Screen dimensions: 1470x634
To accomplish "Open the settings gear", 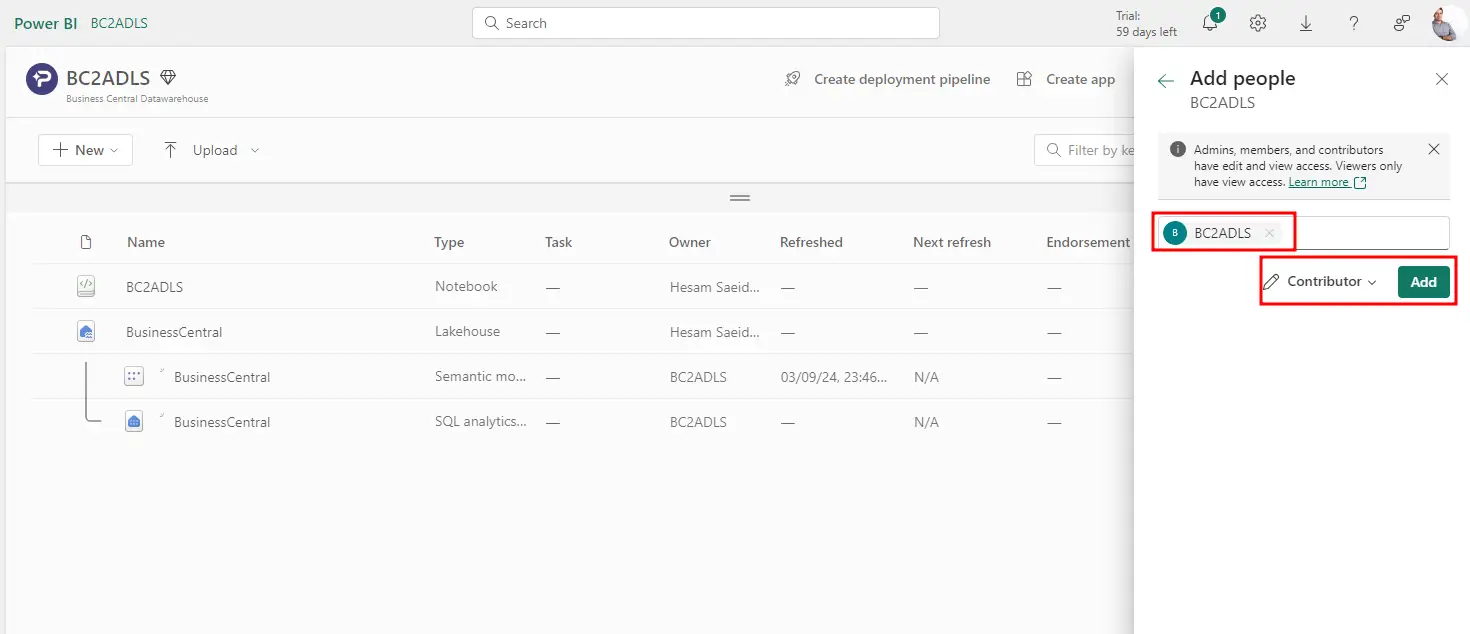I will tap(1258, 23).
